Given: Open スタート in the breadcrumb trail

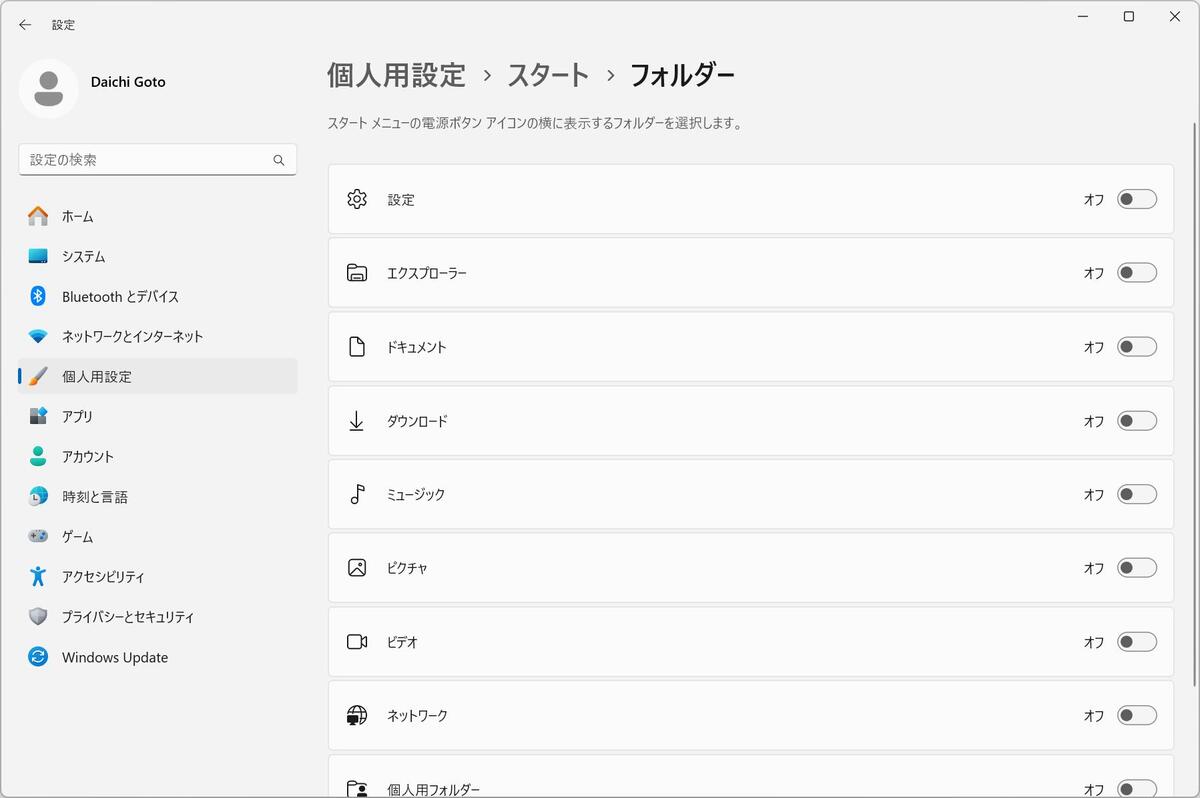Looking at the screenshot, I should coord(548,75).
